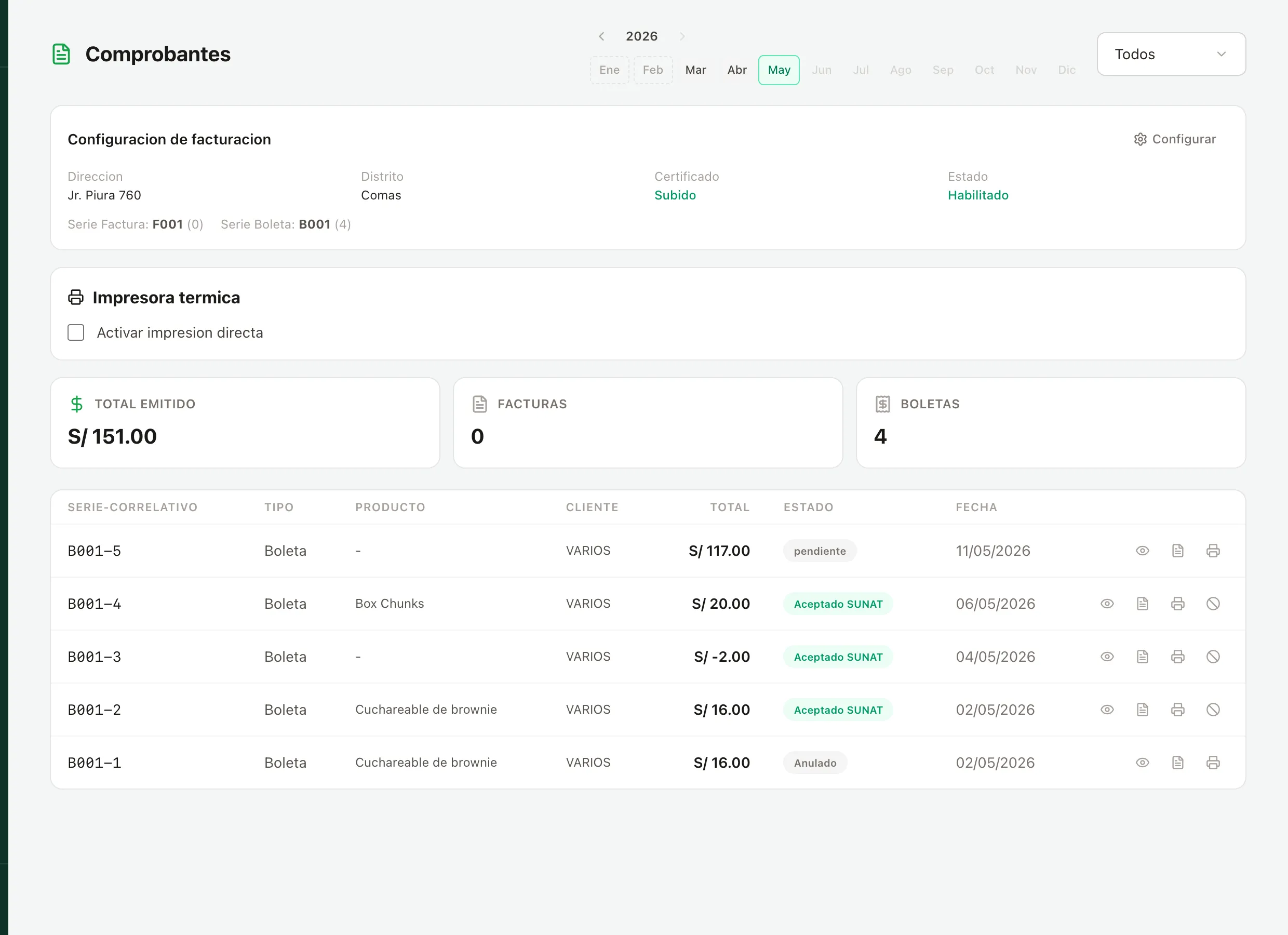Screen dimensions: 1288x935
Task: Click the 11/05/2026 date cell
Action: 992,551
